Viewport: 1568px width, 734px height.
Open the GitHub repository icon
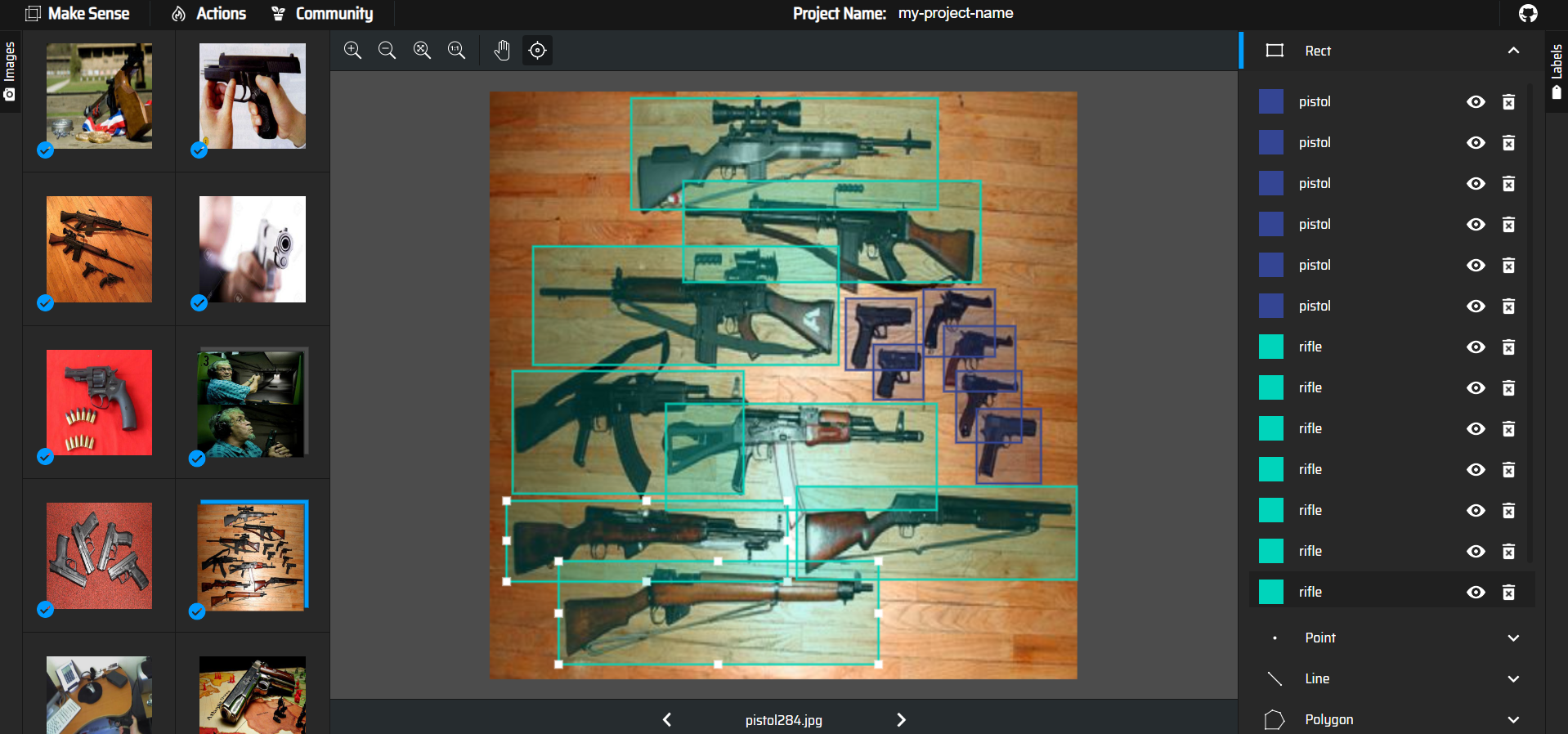[1528, 14]
